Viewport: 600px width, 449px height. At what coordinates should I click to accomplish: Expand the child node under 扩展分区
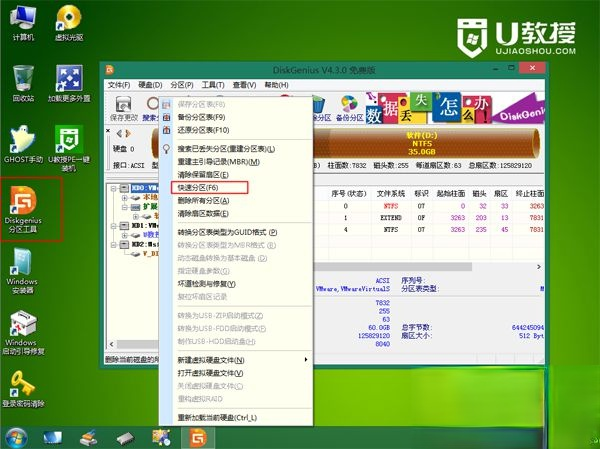click(136, 217)
